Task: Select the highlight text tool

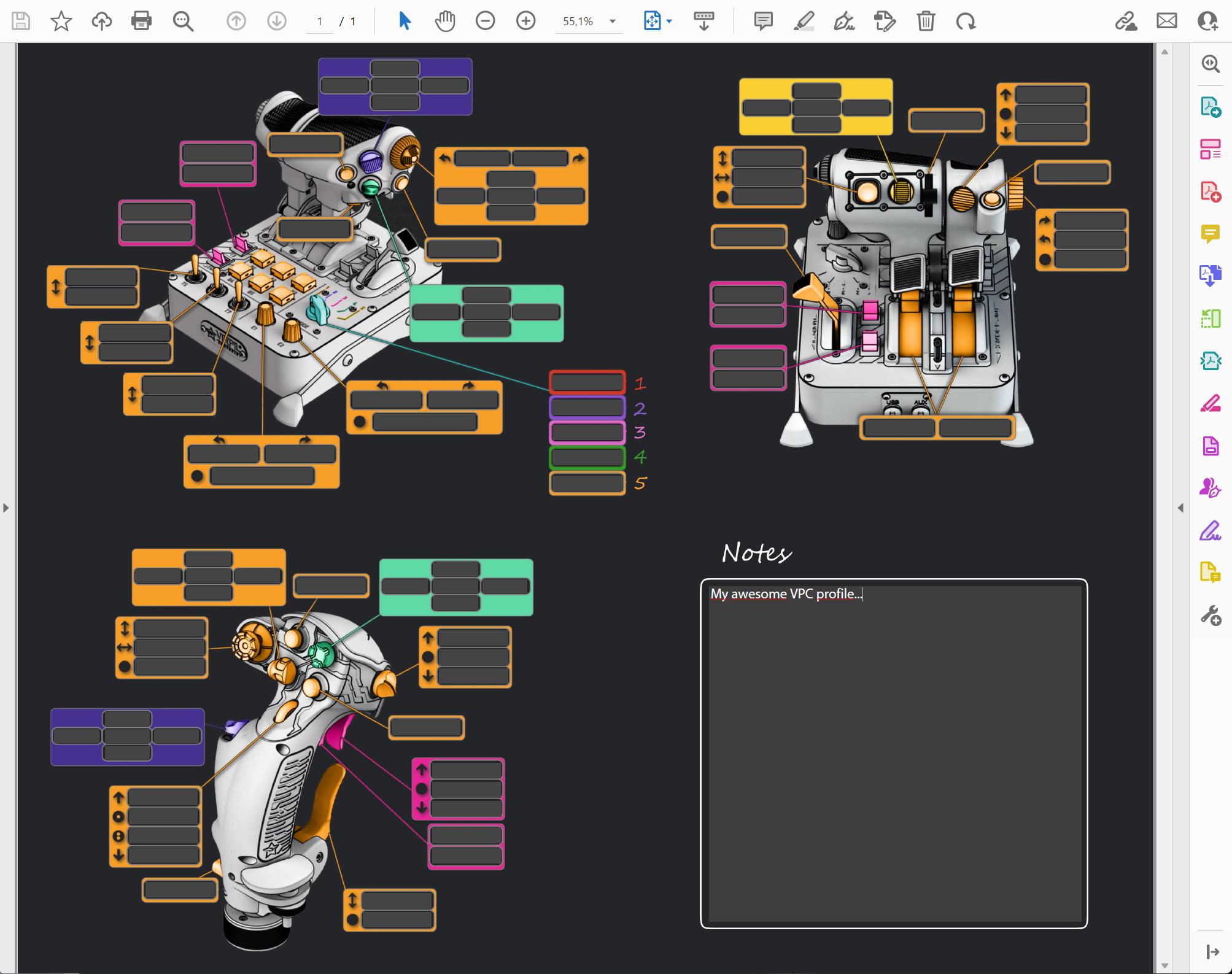Action: [x=804, y=21]
